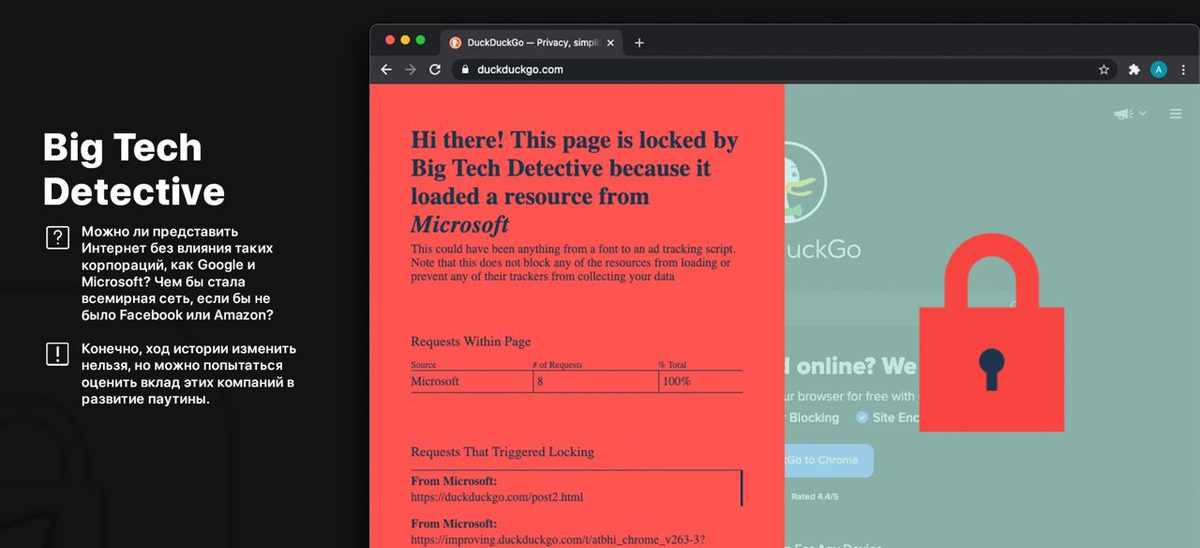Open the profile avatar labeled A
Image resolution: width=1200 pixels, height=548 pixels.
pyautogui.click(x=1159, y=70)
